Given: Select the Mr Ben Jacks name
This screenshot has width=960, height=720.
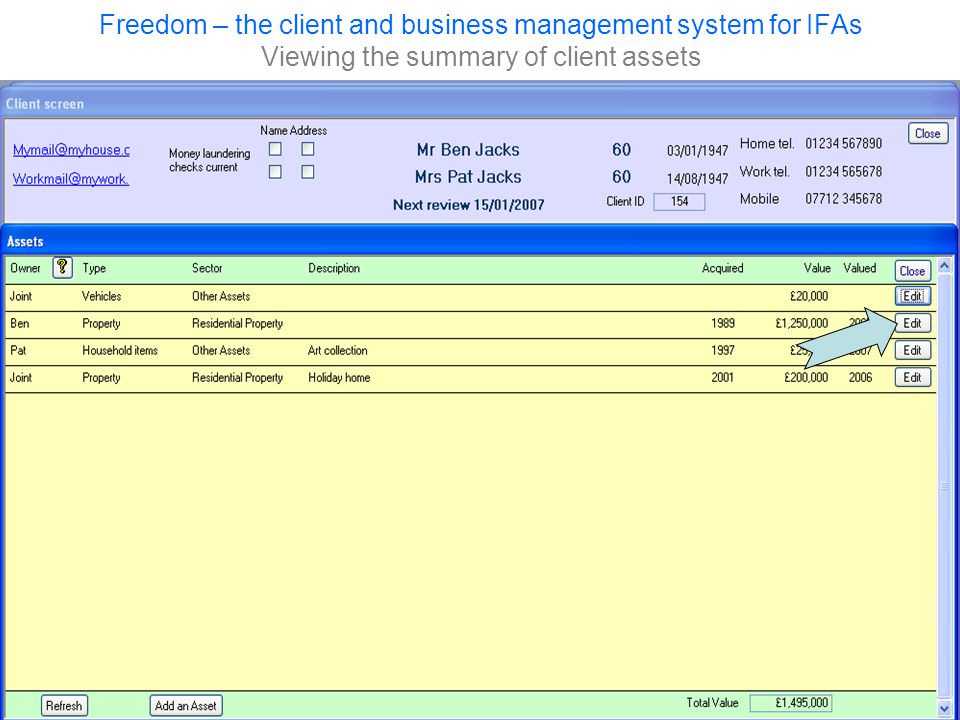Looking at the screenshot, I should pos(468,150).
